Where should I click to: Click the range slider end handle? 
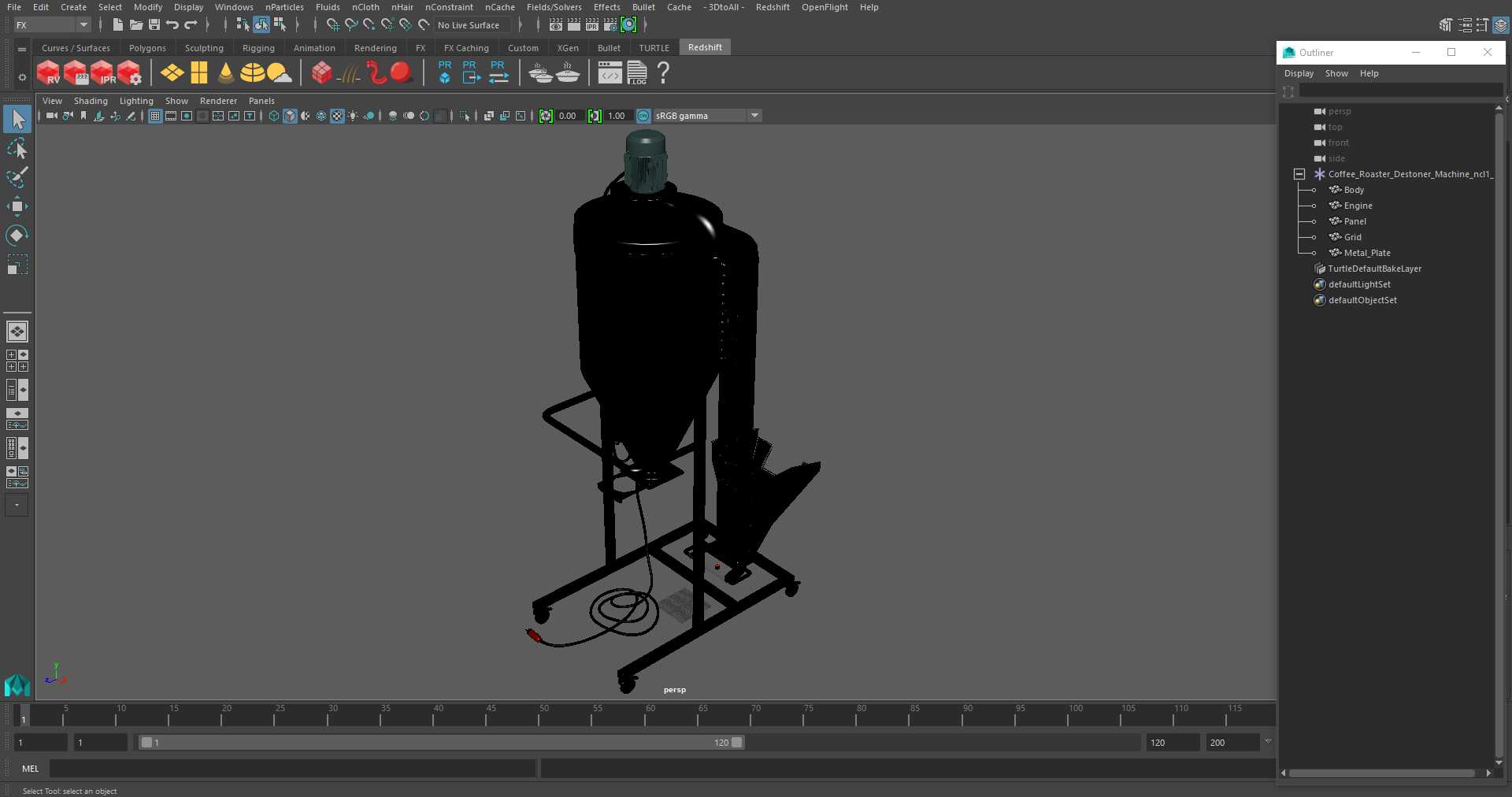click(x=736, y=743)
